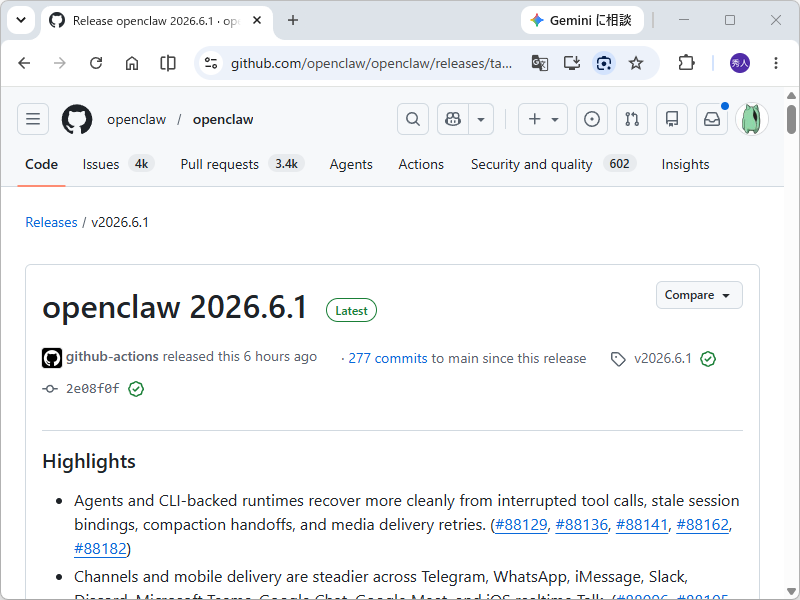This screenshot has width=800, height=600.
Task: Switch to the Issues tab
Action: pyautogui.click(x=118, y=164)
